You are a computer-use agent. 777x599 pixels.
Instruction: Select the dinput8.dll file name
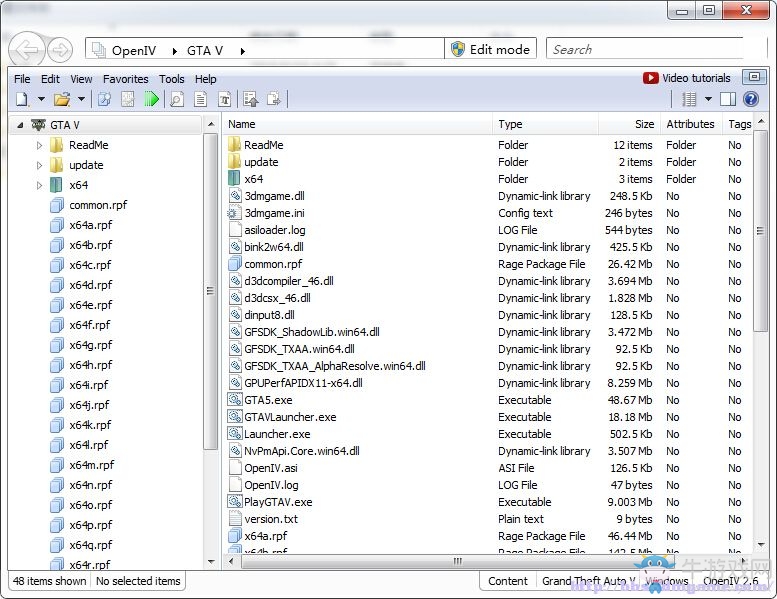click(x=269, y=315)
